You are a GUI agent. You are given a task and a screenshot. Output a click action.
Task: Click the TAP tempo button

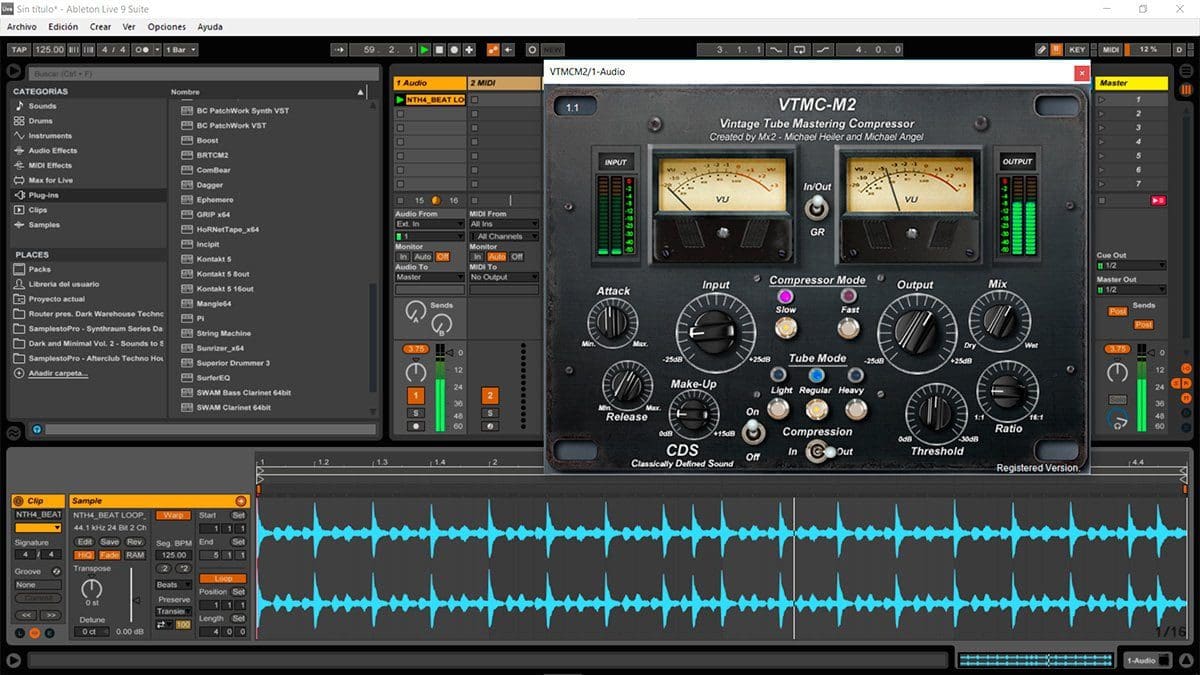[18, 49]
